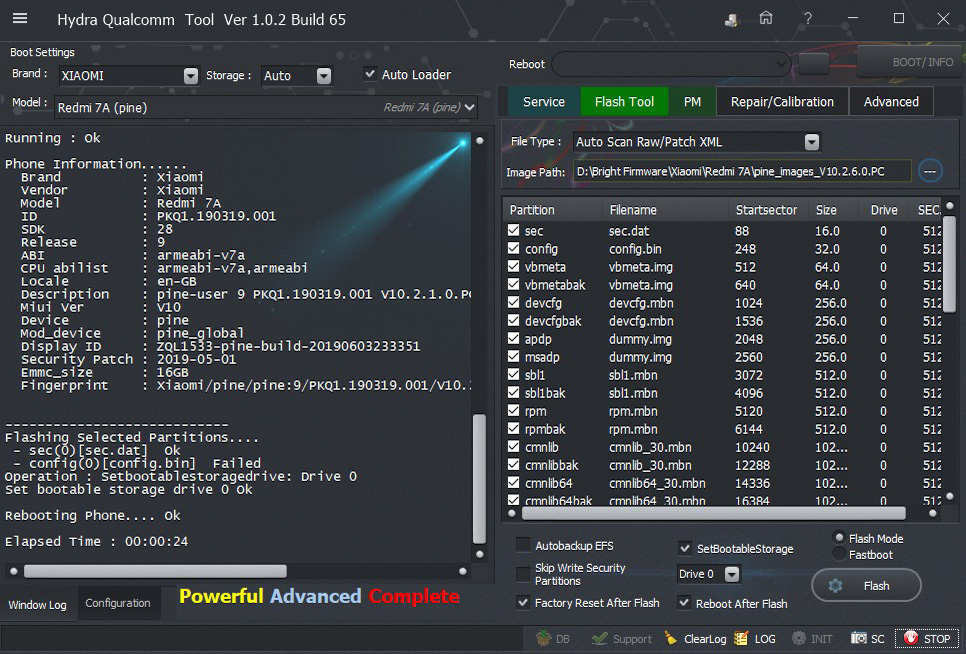Click the log vertical scrollbar thumb
The height and width of the screenshot is (654, 966).
pos(479,478)
